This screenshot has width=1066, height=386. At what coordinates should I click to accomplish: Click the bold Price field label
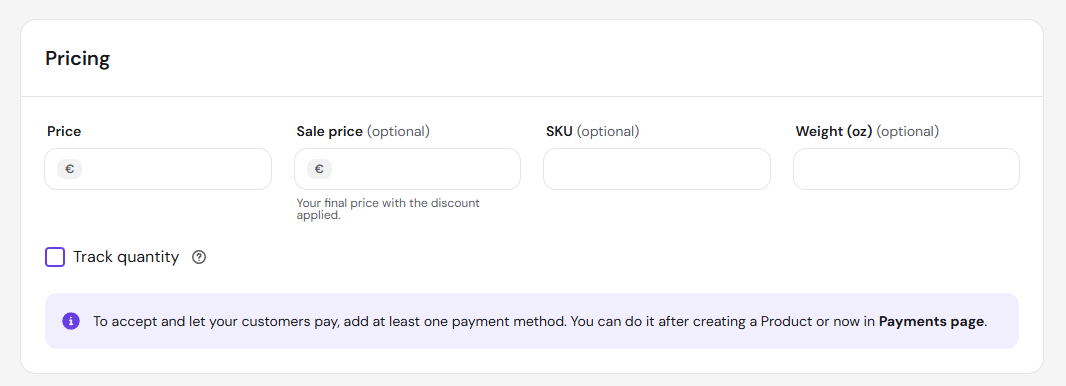pyautogui.click(x=64, y=131)
